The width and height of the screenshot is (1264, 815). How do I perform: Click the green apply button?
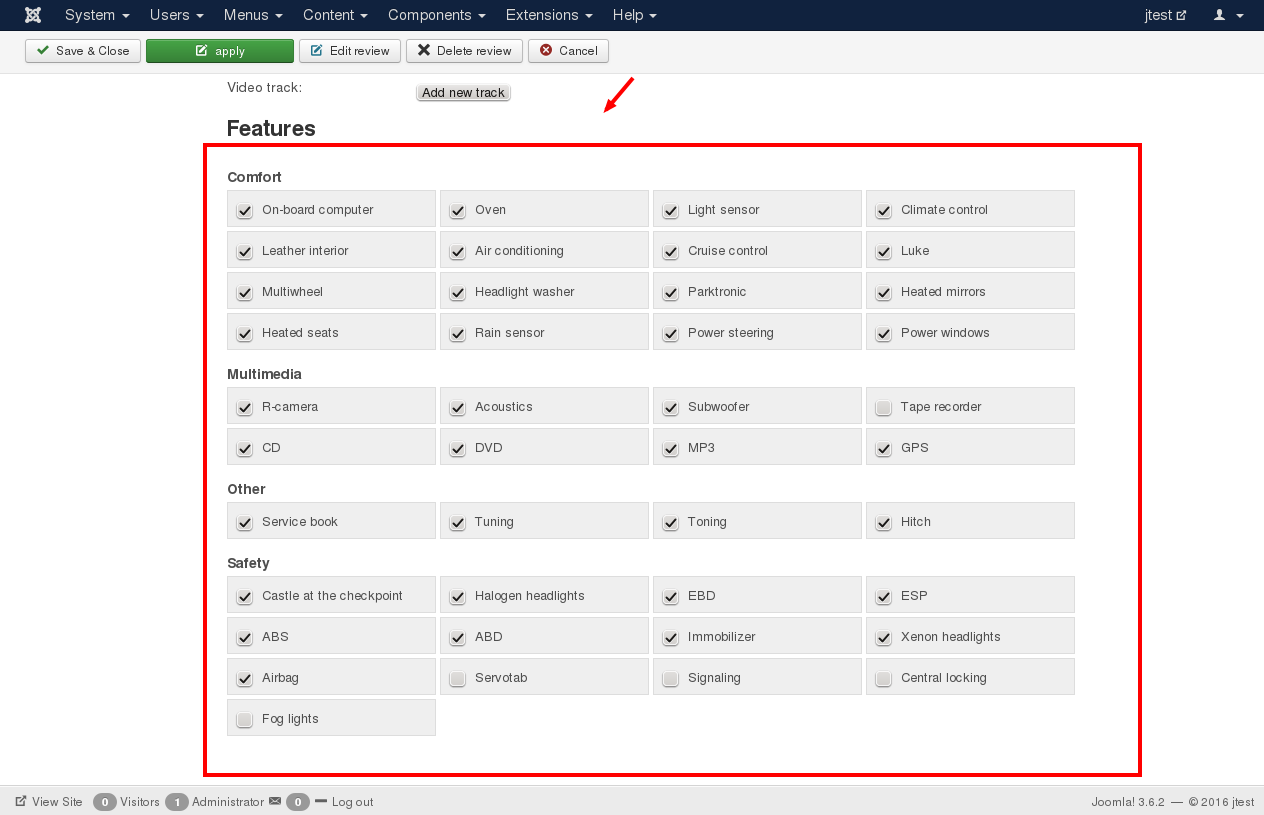(x=220, y=51)
